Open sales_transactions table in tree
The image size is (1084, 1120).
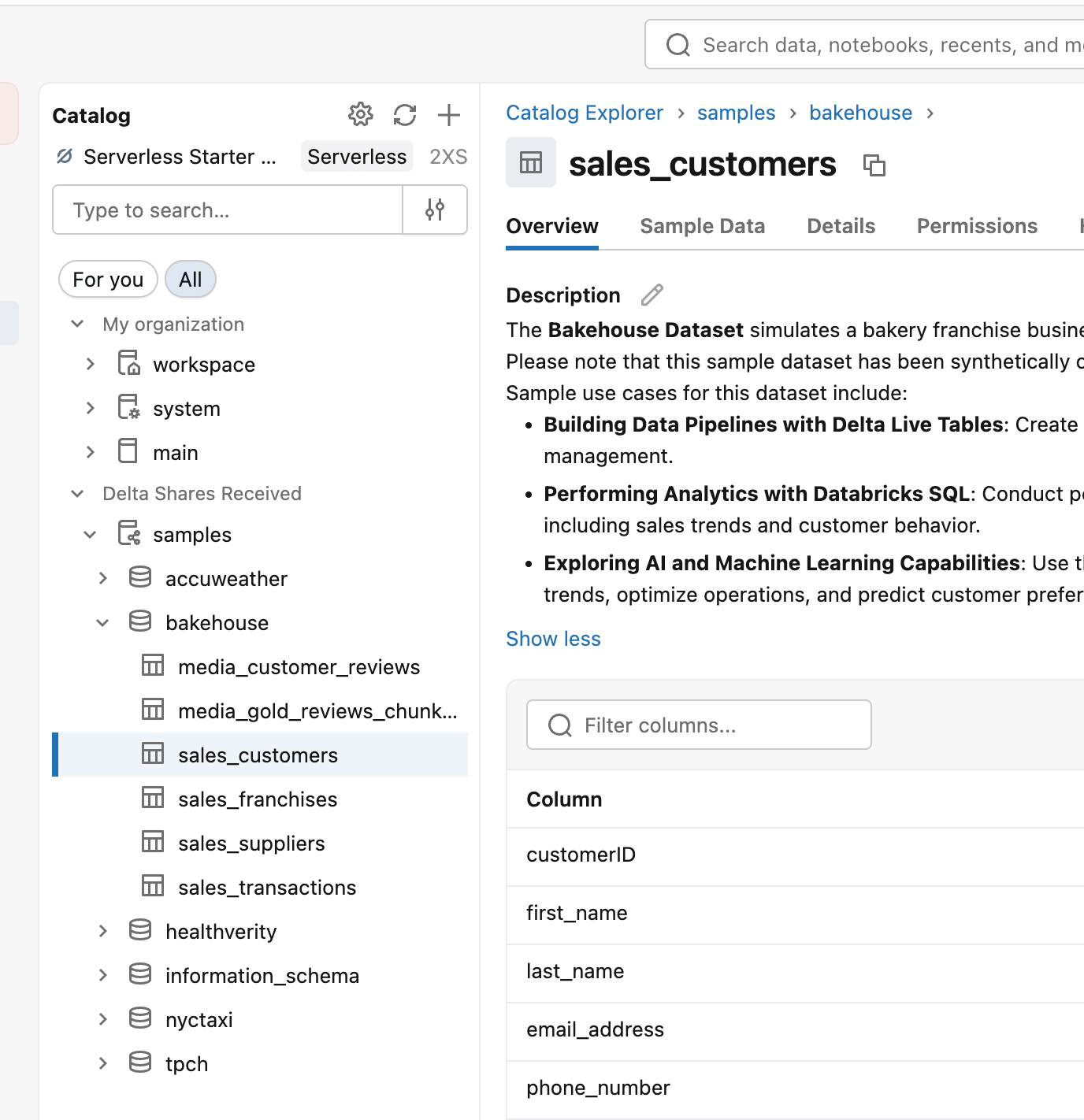[x=266, y=888]
